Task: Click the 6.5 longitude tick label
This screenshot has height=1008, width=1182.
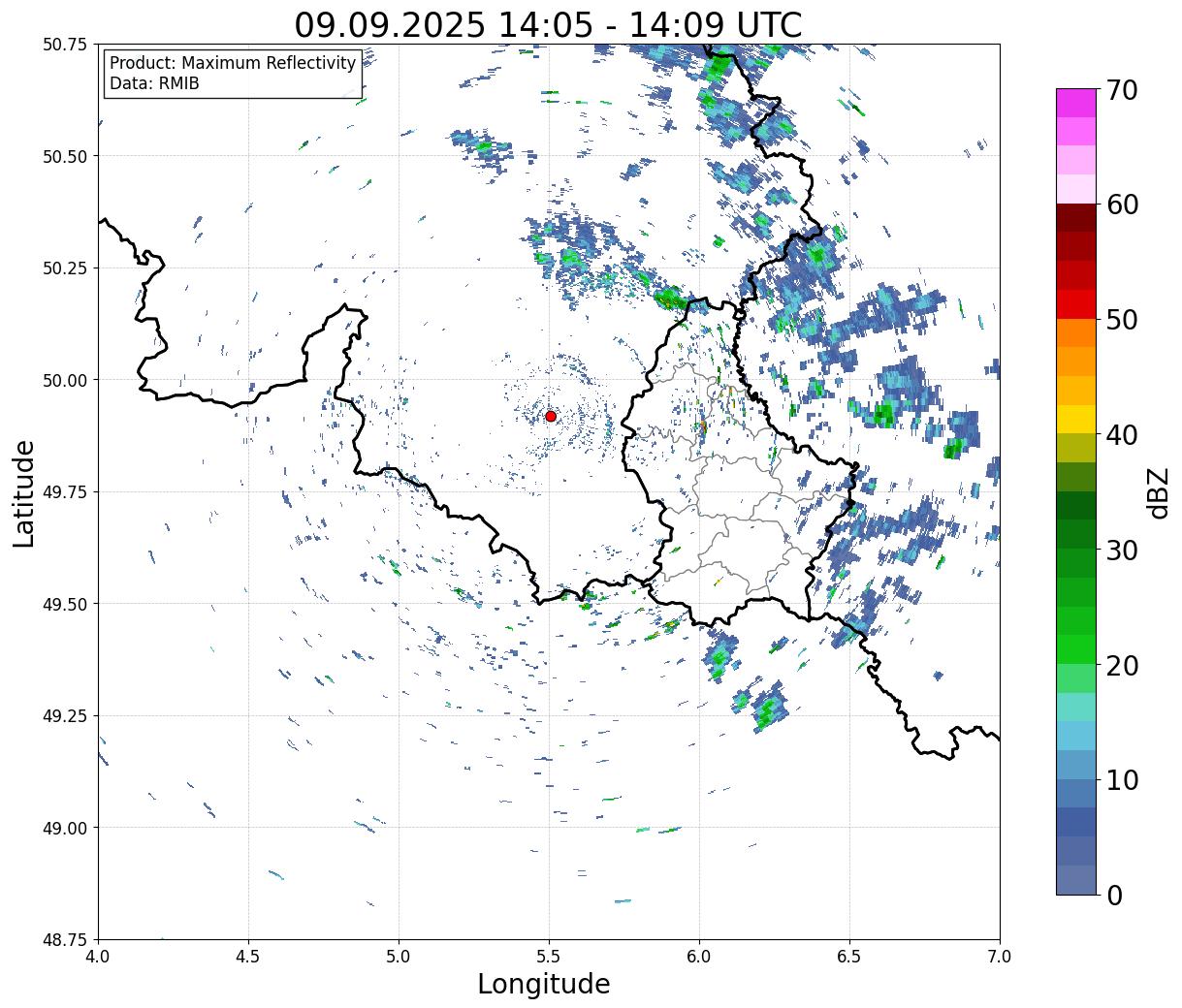Action: [849, 956]
